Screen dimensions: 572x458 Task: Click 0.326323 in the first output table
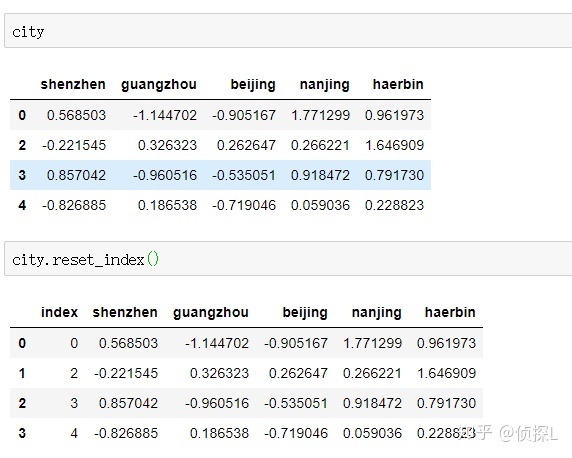tap(167, 145)
